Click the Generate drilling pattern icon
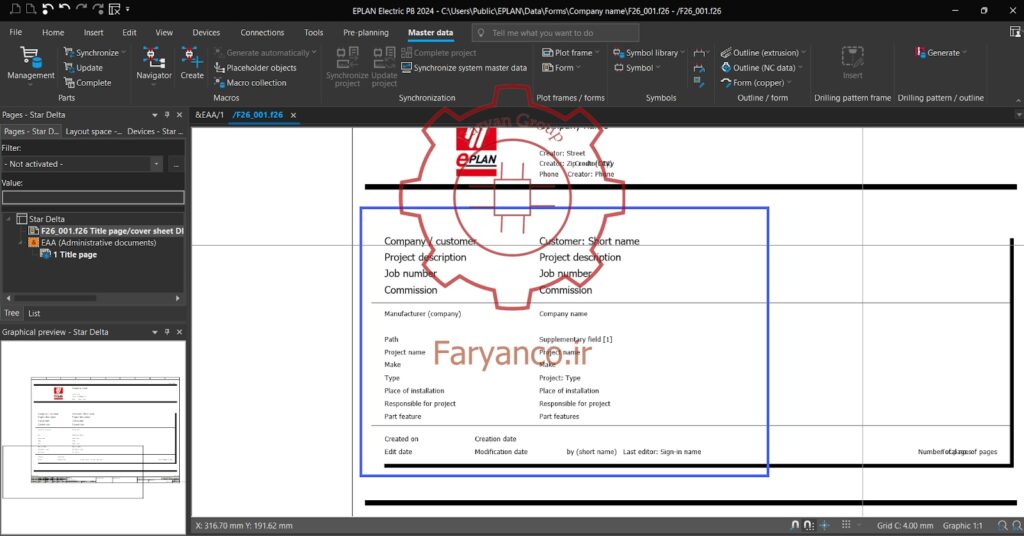Screen dimensions: 1024x536 [x=920, y=53]
